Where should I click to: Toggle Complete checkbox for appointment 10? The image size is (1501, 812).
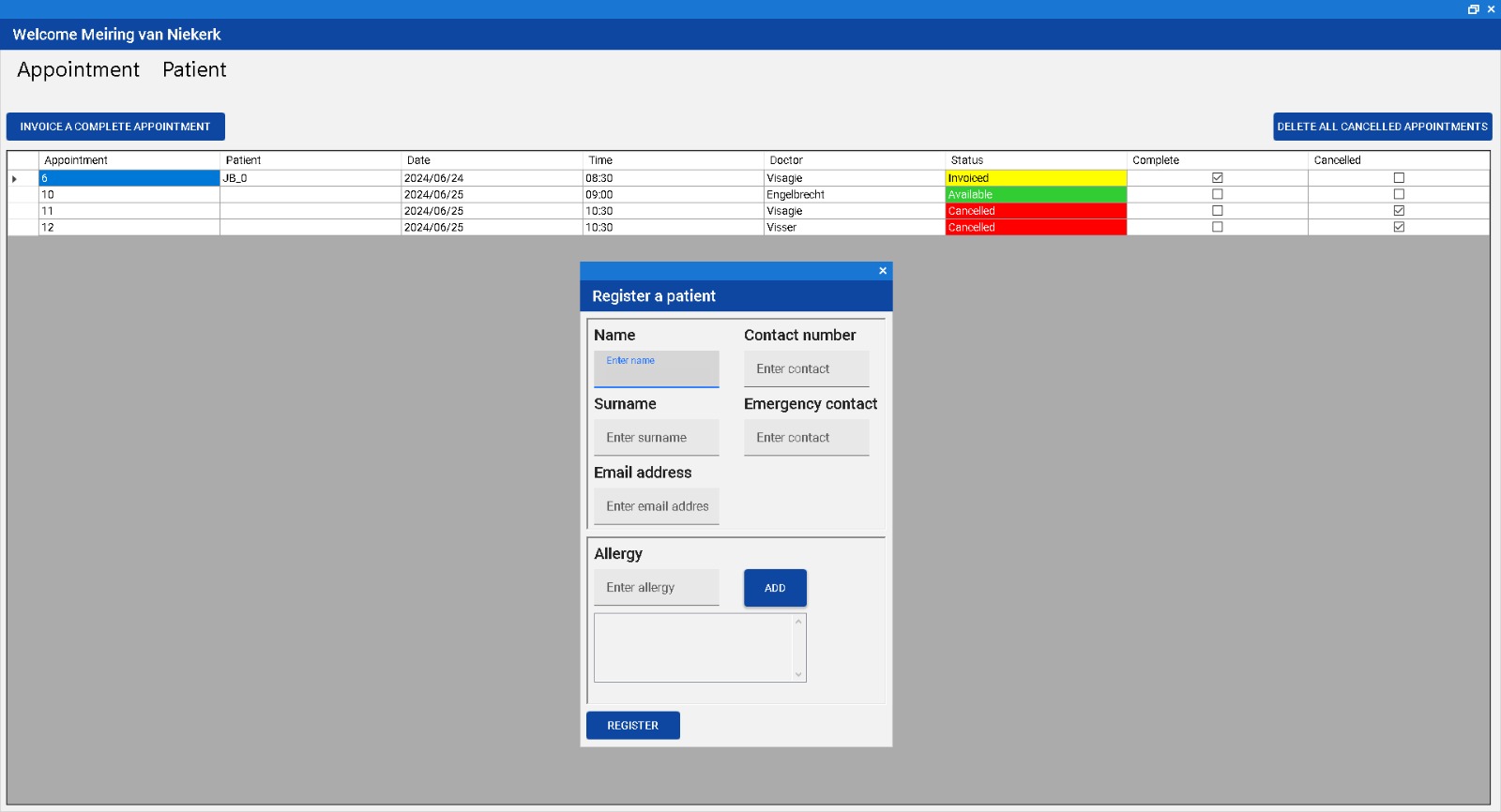point(1218,194)
